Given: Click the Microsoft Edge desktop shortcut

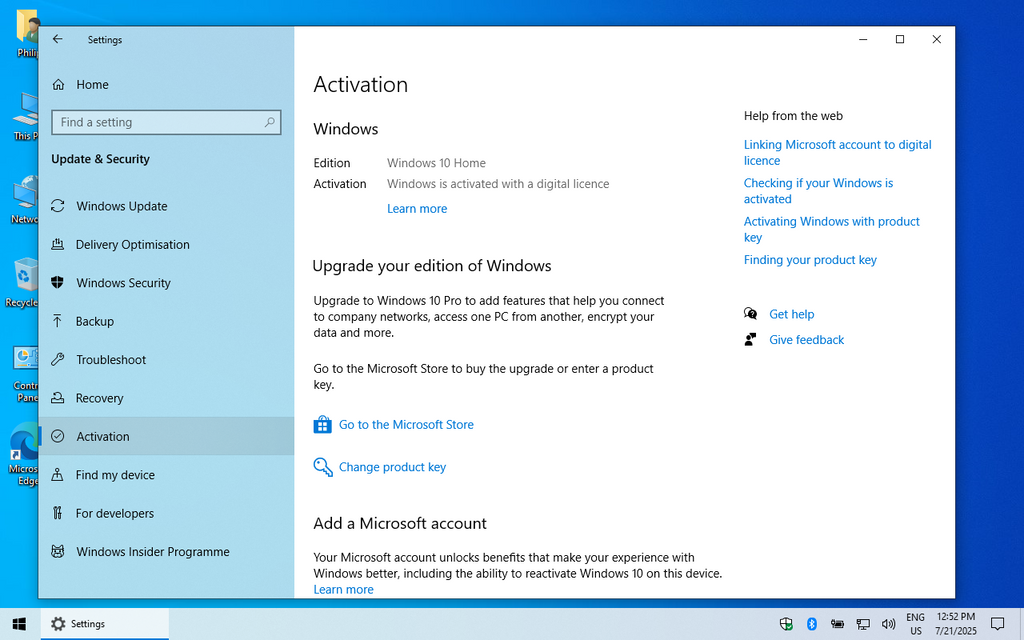Looking at the screenshot, I should pos(25,455).
